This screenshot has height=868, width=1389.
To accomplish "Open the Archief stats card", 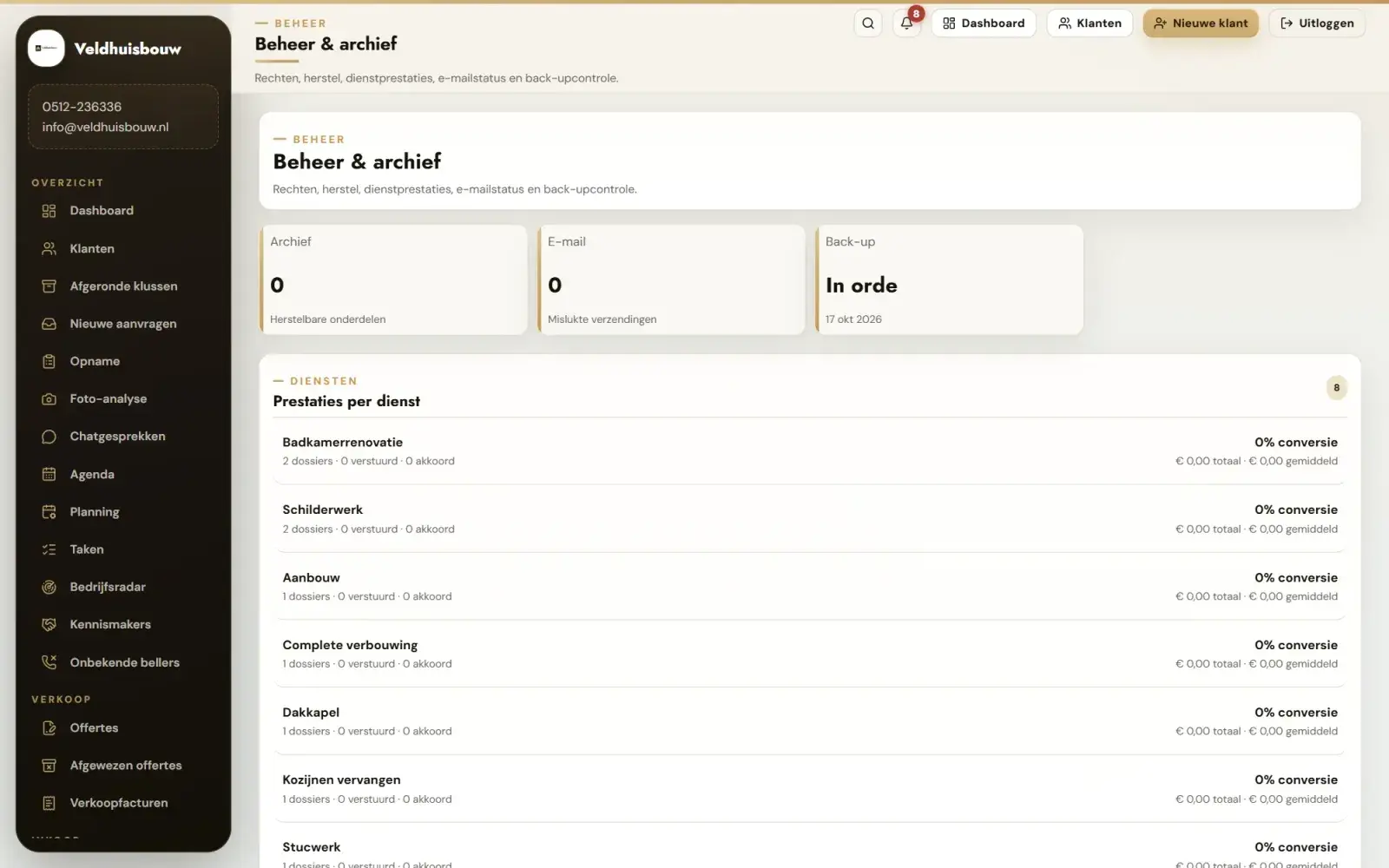I will tap(393, 279).
